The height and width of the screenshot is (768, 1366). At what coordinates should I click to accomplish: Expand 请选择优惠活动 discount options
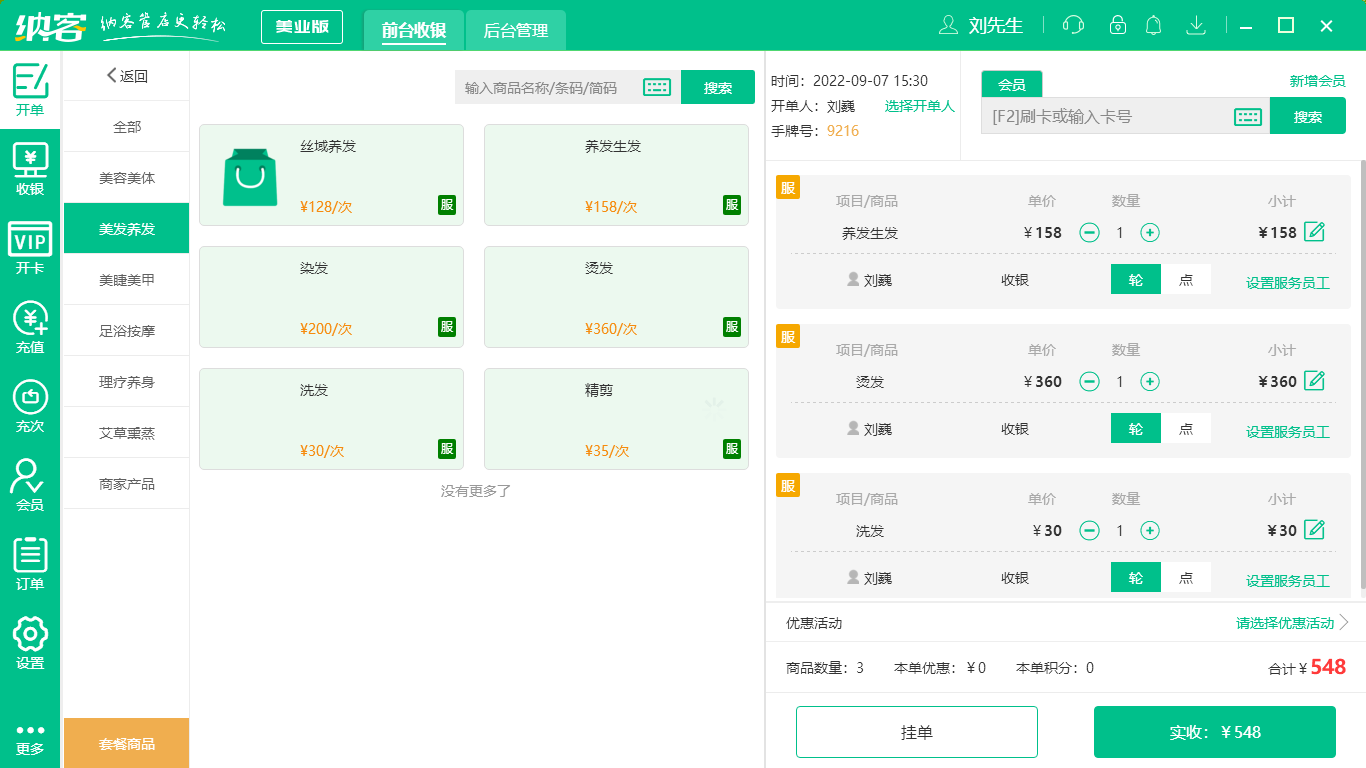click(1284, 622)
